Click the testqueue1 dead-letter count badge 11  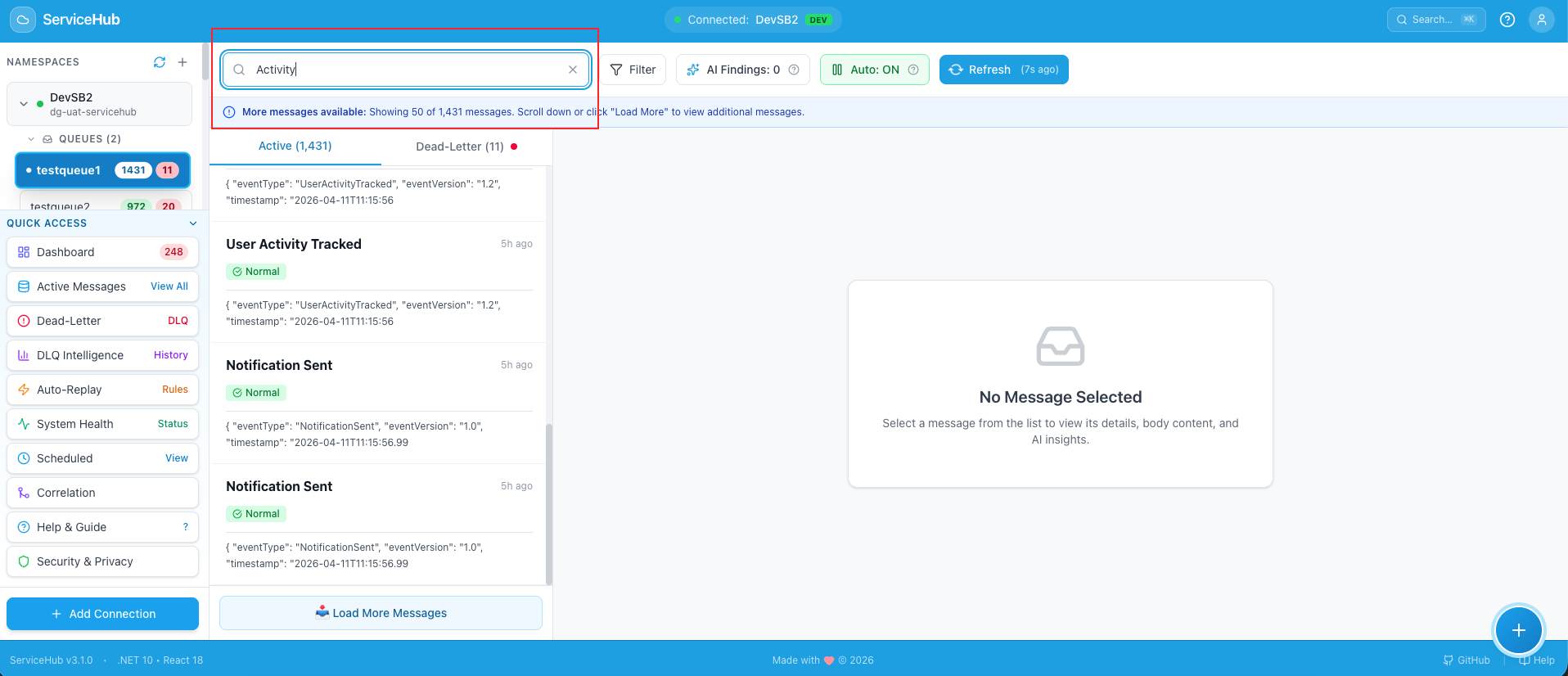pos(168,170)
